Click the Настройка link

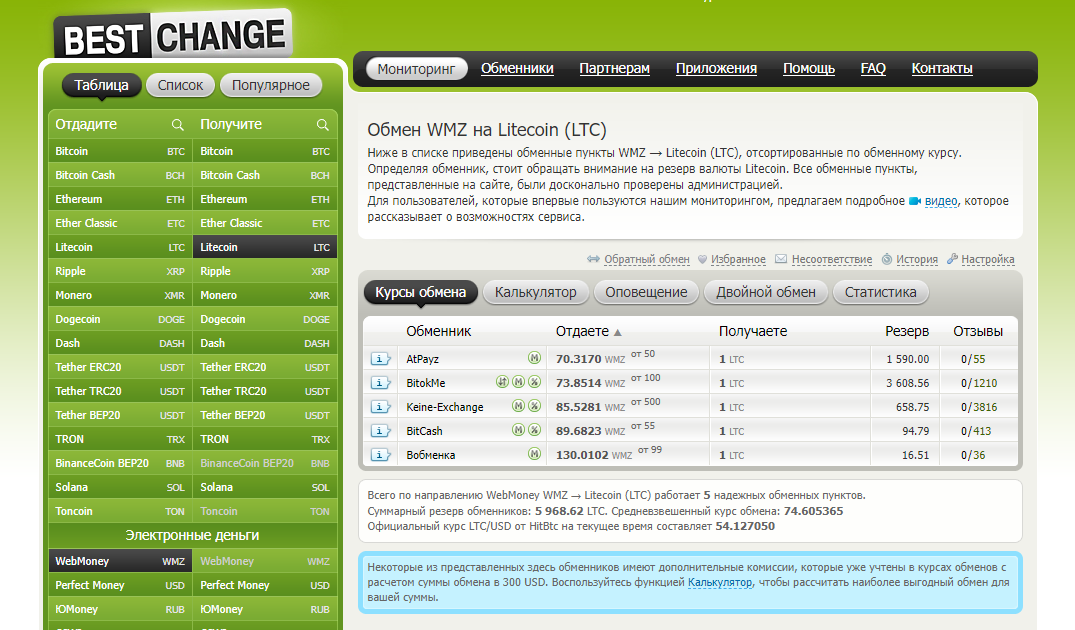coord(988,259)
